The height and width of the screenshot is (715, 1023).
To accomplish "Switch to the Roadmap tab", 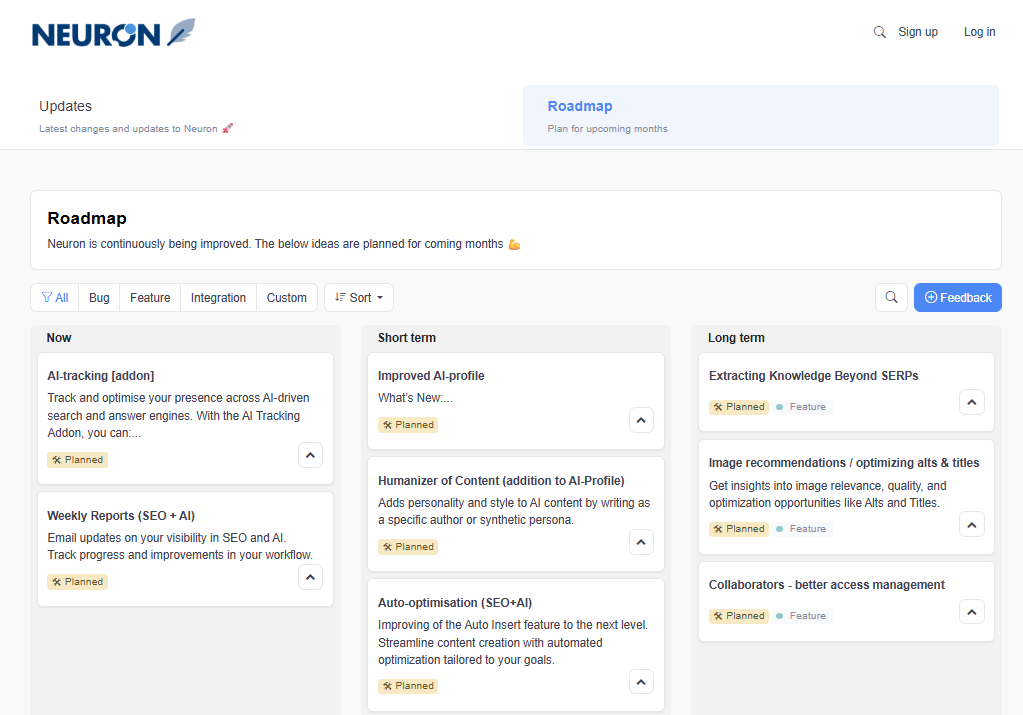I will [761, 115].
